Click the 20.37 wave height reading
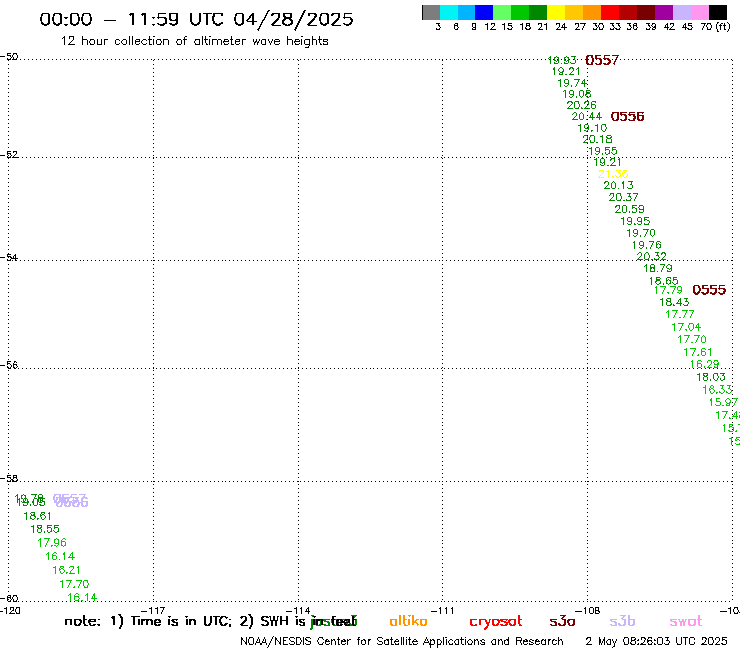This screenshot has height=650, width=740. [623, 197]
